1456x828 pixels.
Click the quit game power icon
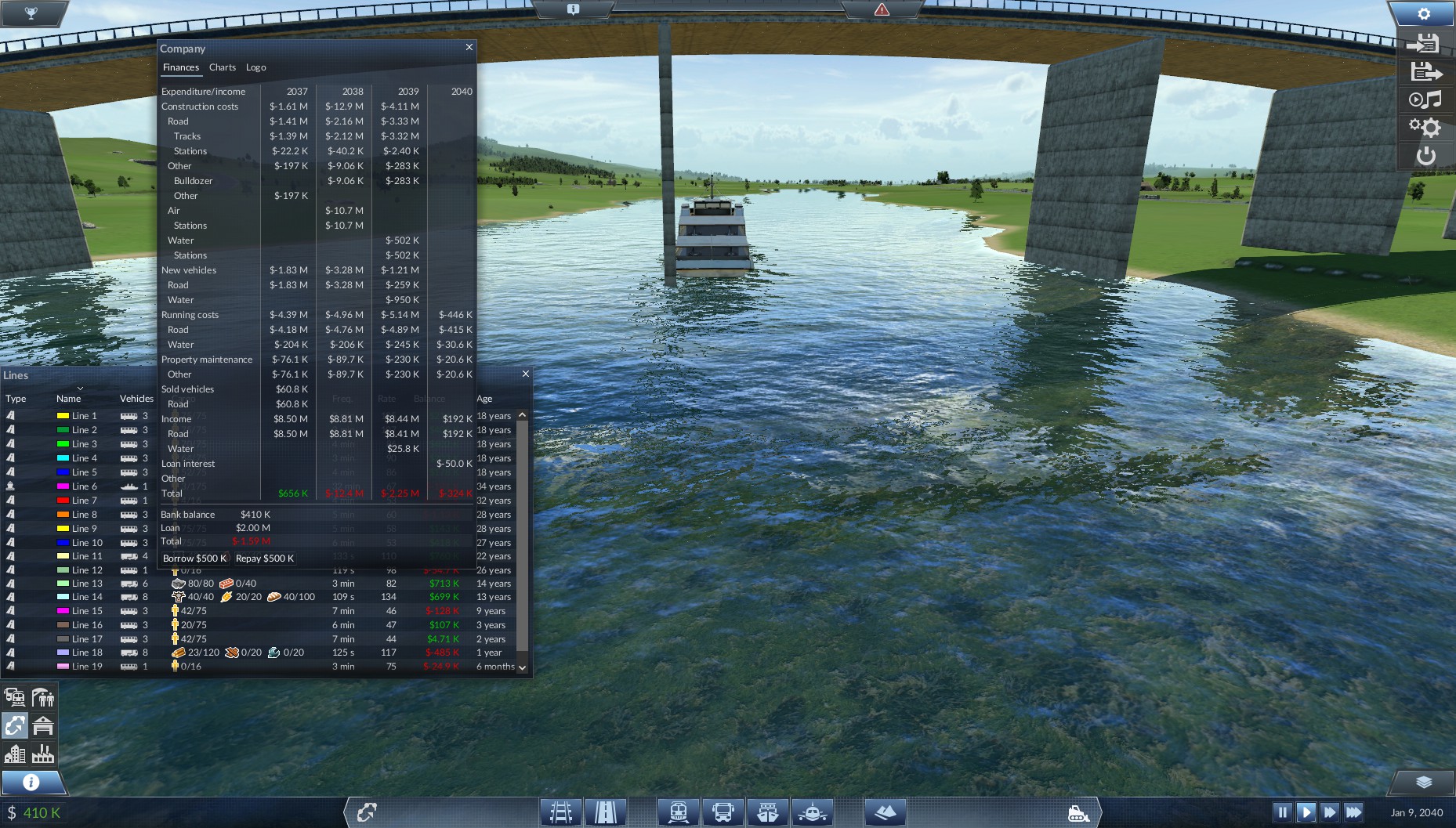point(1425,156)
